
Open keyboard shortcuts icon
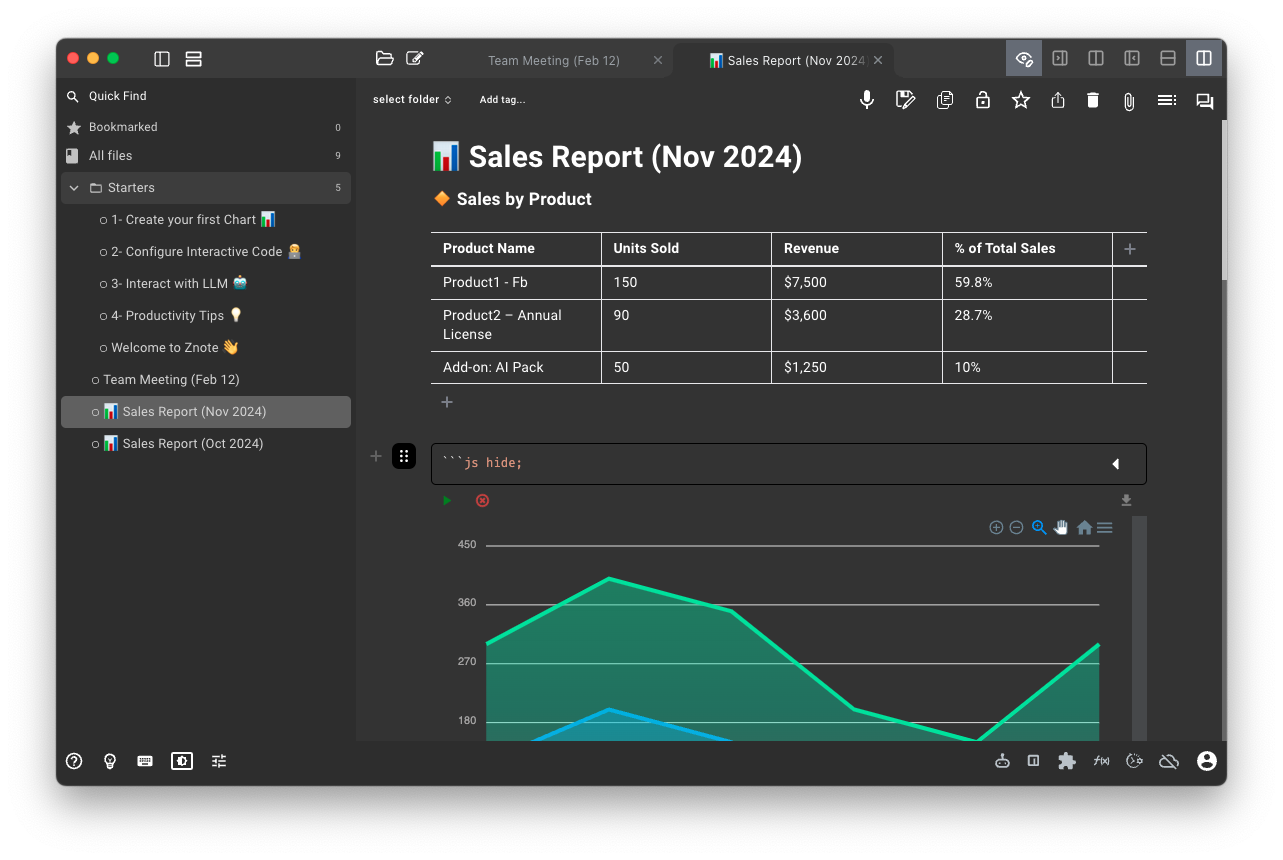(x=145, y=761)
